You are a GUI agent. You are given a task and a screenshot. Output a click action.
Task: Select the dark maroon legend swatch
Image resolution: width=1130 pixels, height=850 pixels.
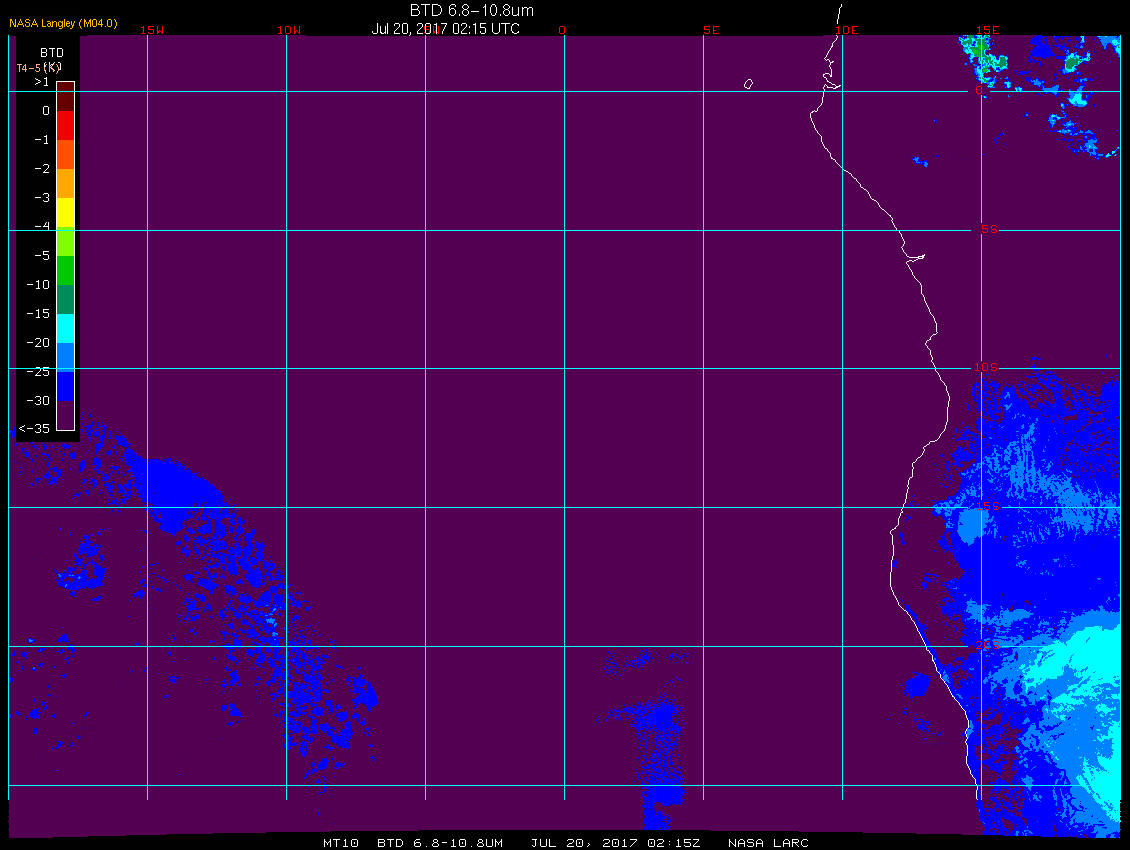(x=66, y=97)
